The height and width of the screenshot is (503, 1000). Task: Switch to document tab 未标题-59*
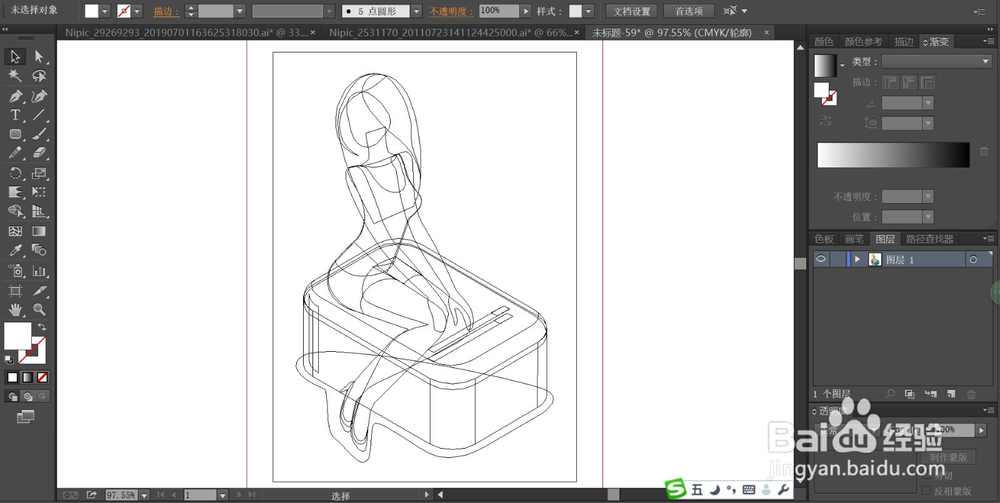[x=672, y=33]
